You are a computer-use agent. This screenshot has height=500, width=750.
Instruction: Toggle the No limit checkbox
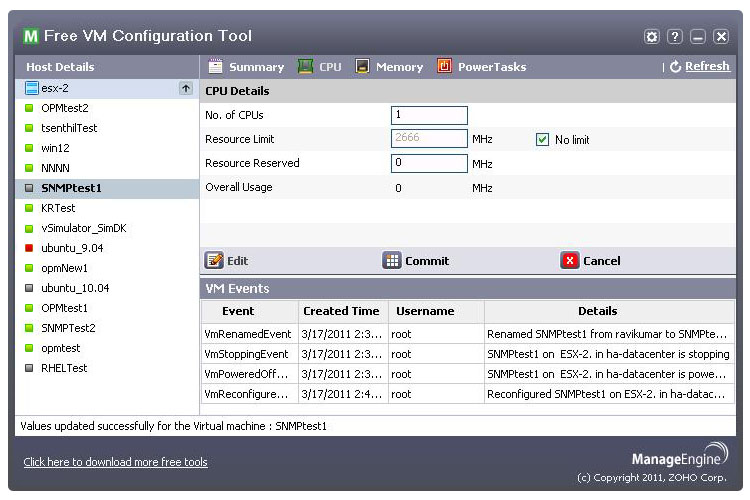543,140
